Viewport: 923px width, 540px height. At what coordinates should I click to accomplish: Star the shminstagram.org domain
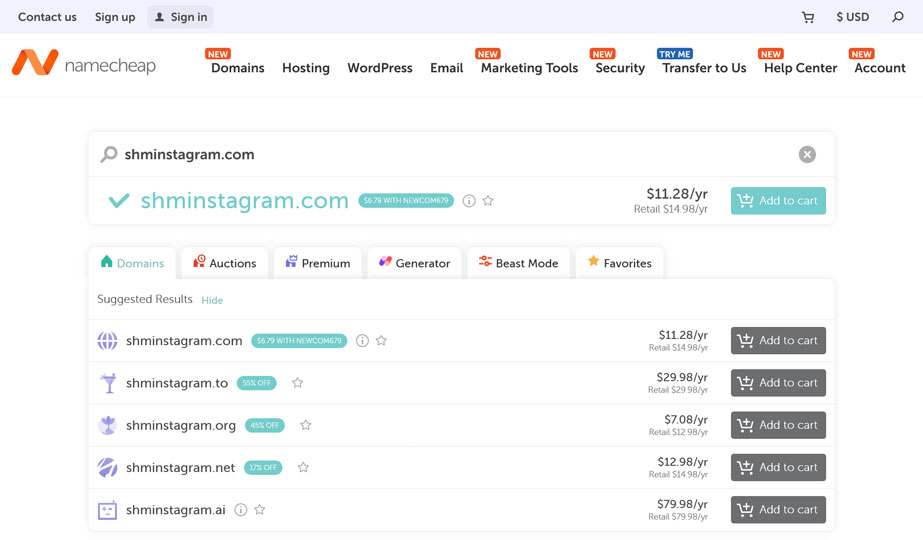pyautogui.click(x=306, y=425)
